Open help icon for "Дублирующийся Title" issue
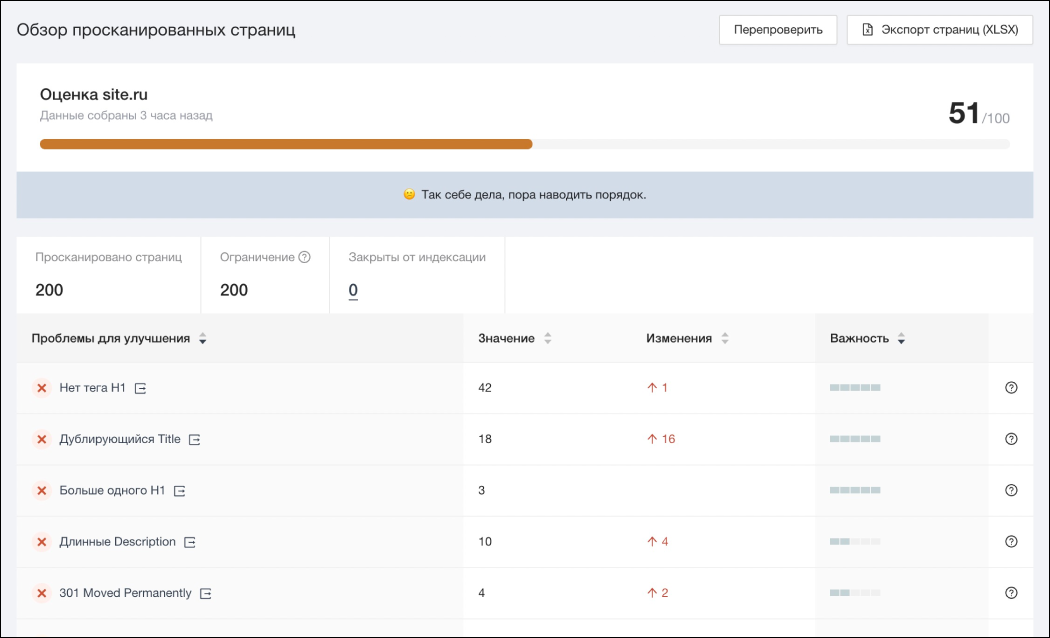 coord(1010,439)
